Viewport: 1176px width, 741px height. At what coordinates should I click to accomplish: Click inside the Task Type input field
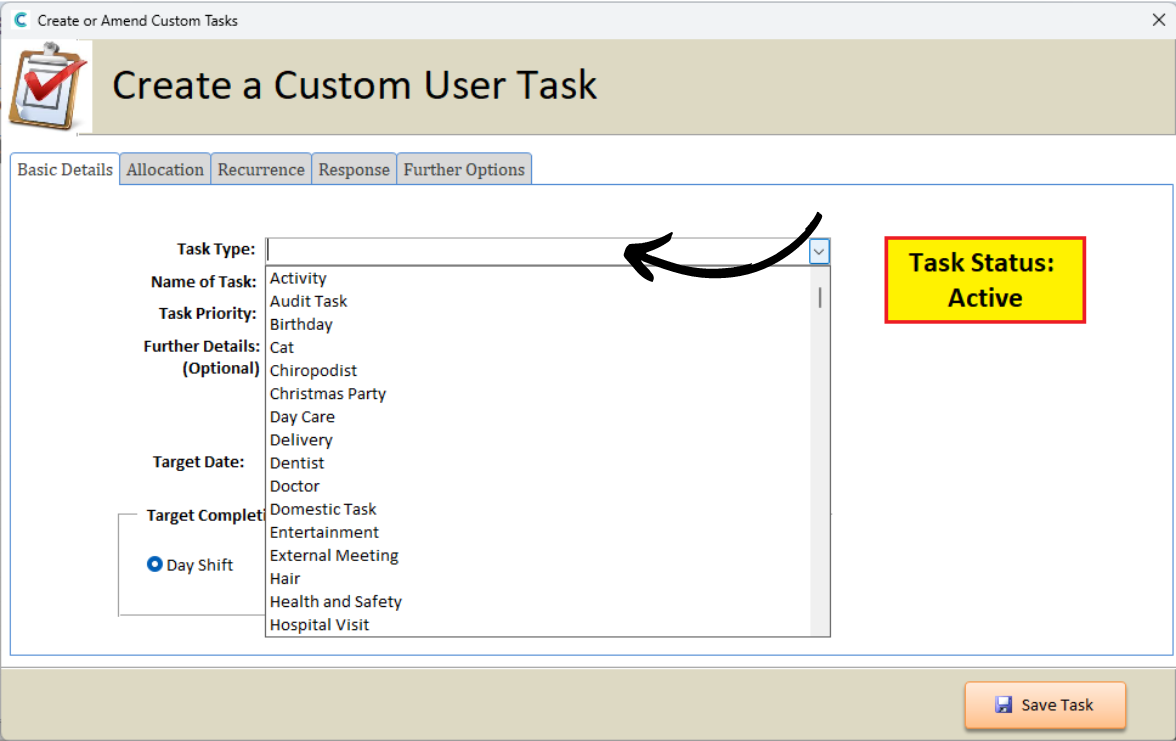point(538,251)
